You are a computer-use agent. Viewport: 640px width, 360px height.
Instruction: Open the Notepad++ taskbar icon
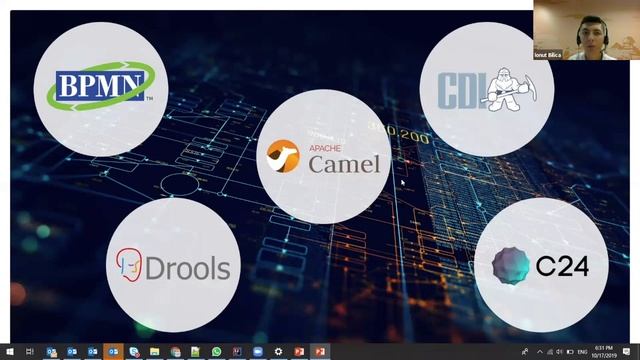196,351
